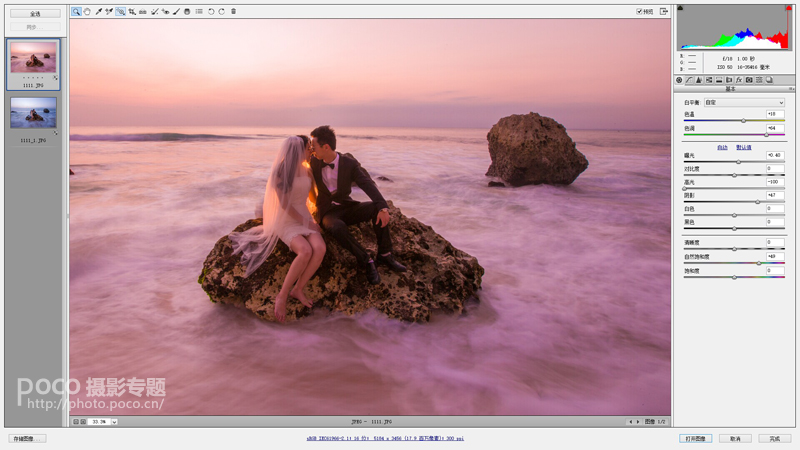800x450 pixels.
Task: Open the White Balance (白平衡) dropdown
Action: click(744, 103)
